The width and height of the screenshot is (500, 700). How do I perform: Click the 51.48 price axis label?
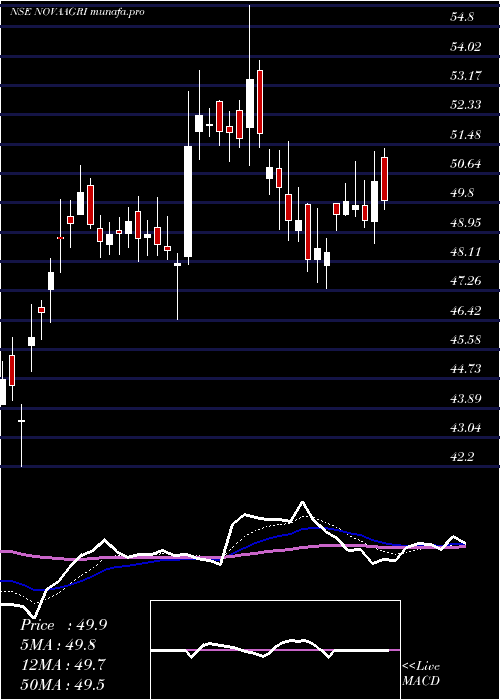467,134
